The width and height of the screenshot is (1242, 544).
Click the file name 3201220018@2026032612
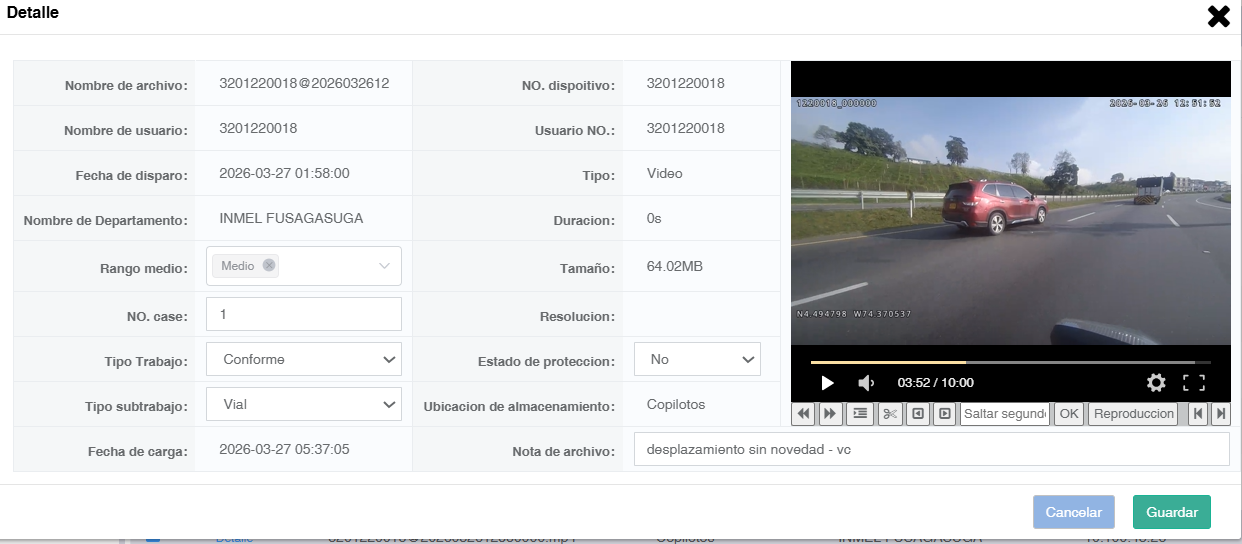pyautogui.click(x=304, y=83)
